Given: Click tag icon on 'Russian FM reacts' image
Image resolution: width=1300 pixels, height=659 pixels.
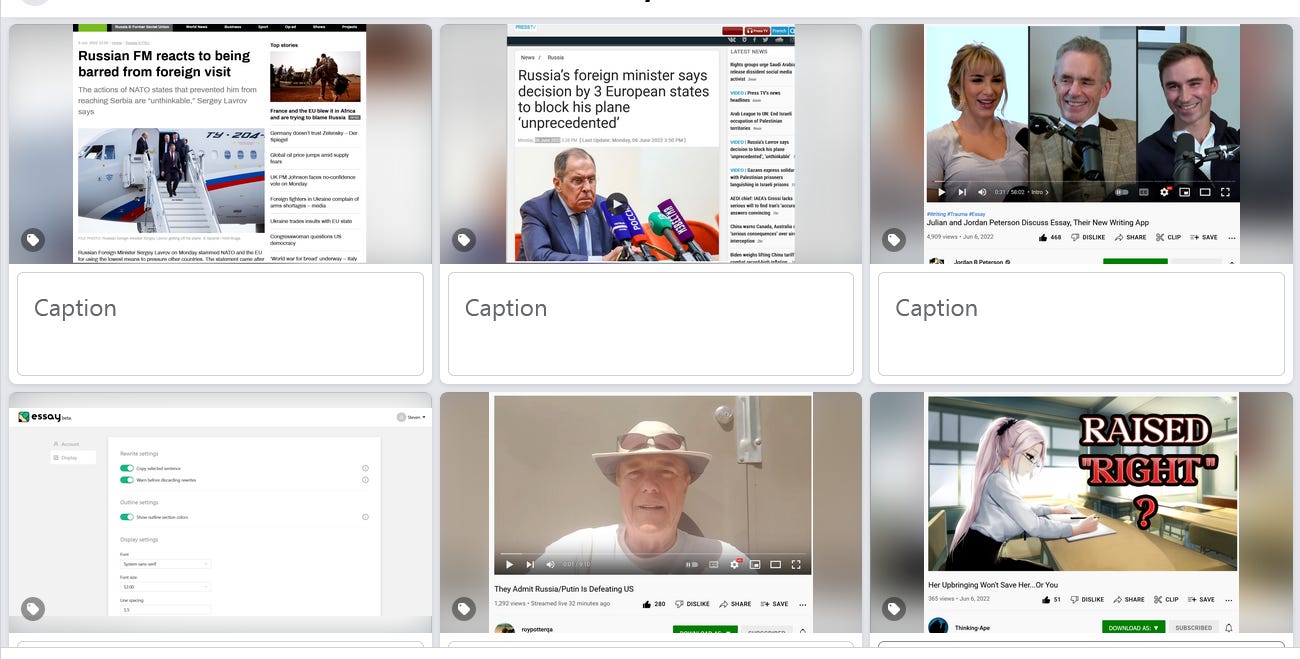Looking at the screenshot, I should tap(33, 240).
